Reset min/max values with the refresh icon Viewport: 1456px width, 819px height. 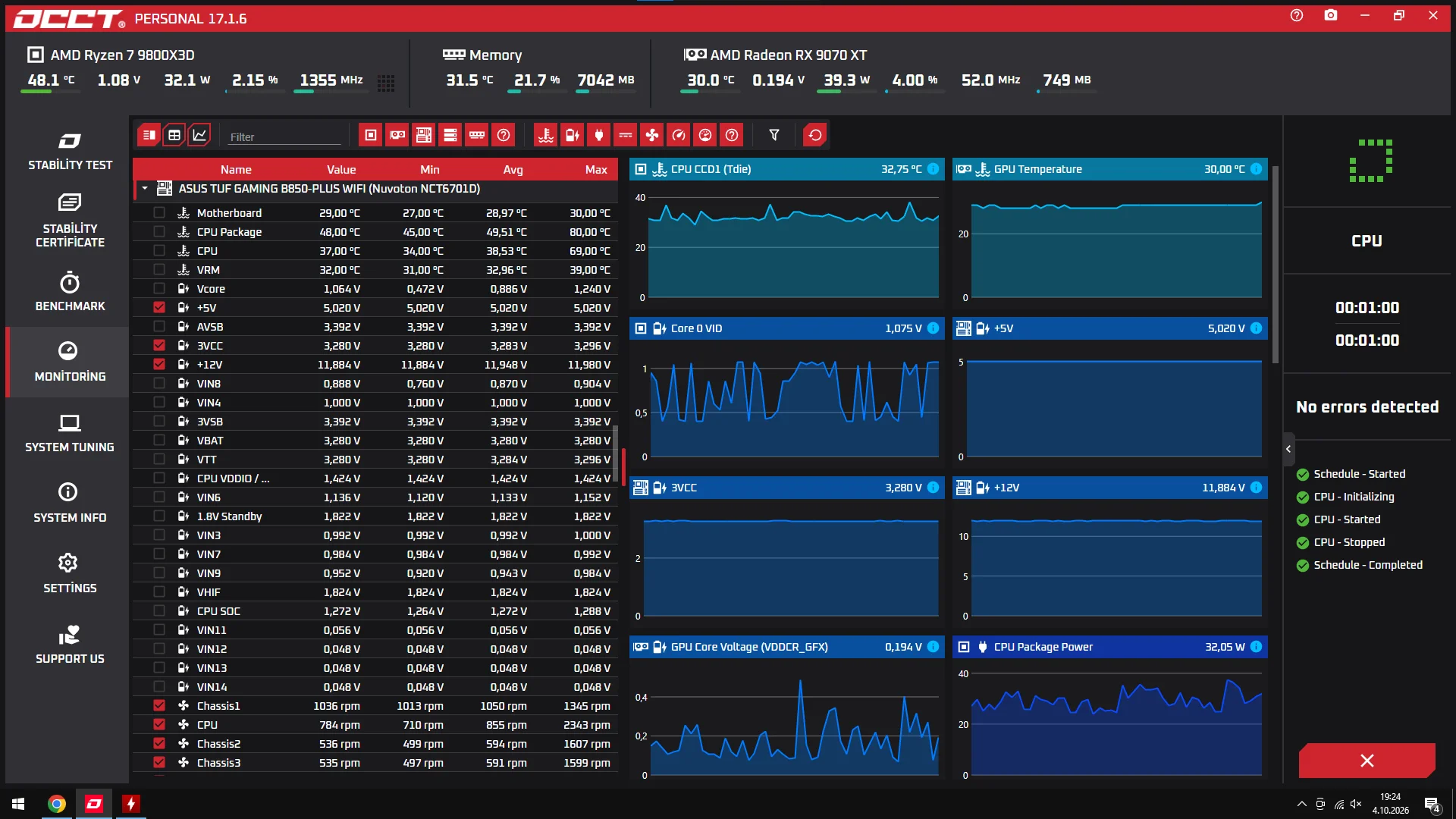coord(815,135)
